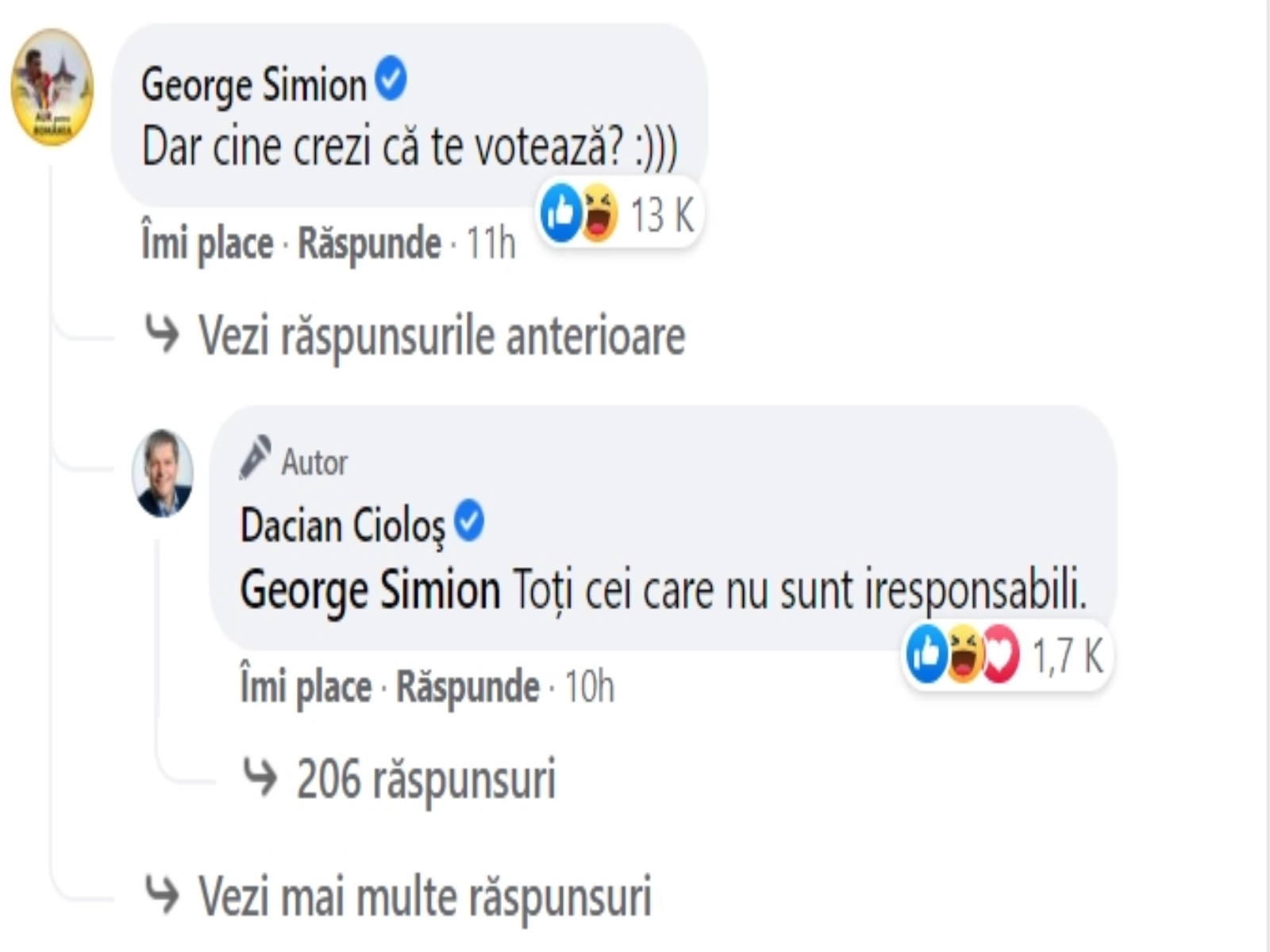Click laughing emoji on Cioloş's reply
This screenshot has height=952, width=1270.
tap(964, 655)
